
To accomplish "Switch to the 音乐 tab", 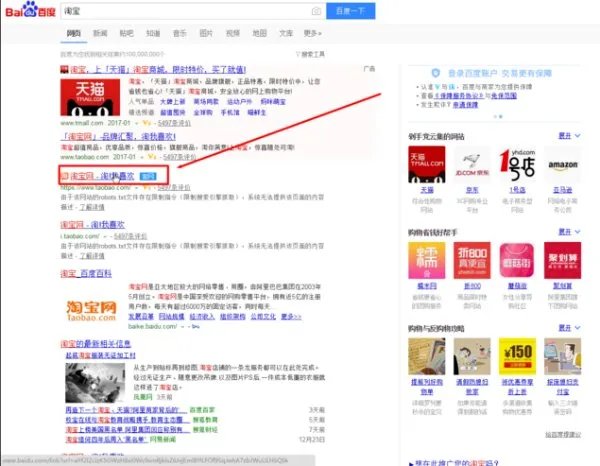I will pos(179,33).
